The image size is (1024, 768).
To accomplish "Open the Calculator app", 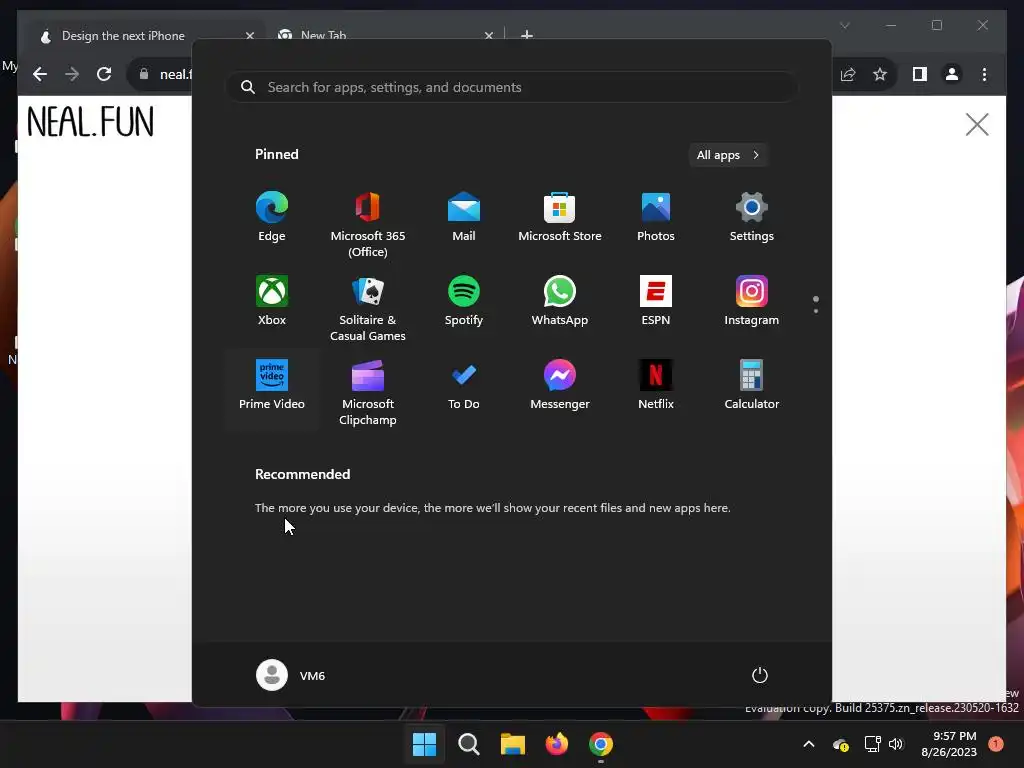I will 752,386.
